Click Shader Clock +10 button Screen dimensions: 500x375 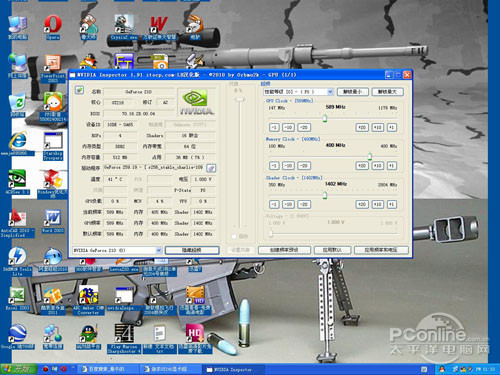[x=378, y=204]
